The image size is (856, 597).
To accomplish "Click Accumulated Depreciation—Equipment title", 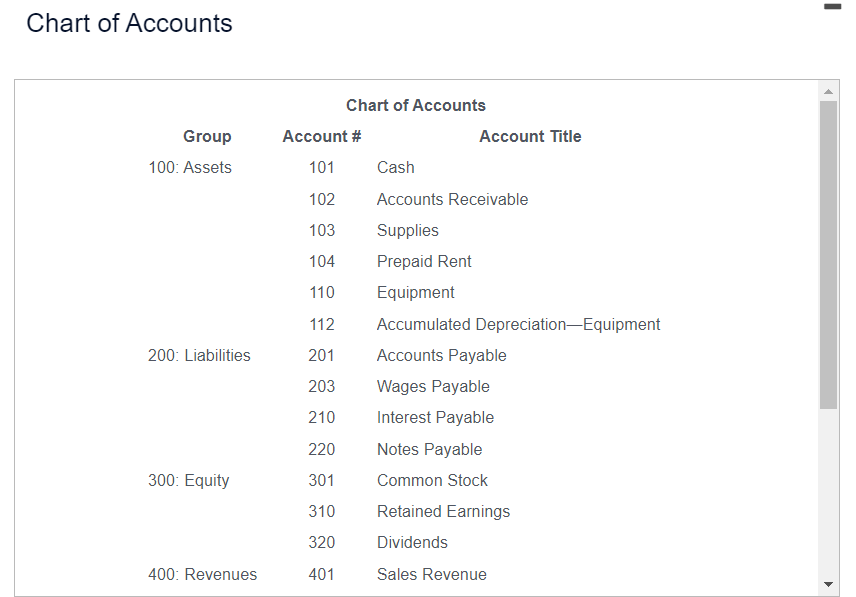I will (518, 325).
